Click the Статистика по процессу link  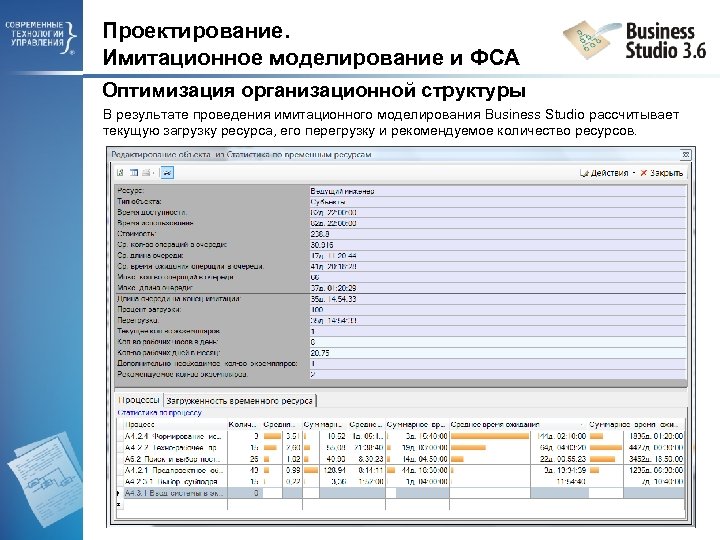159,413
